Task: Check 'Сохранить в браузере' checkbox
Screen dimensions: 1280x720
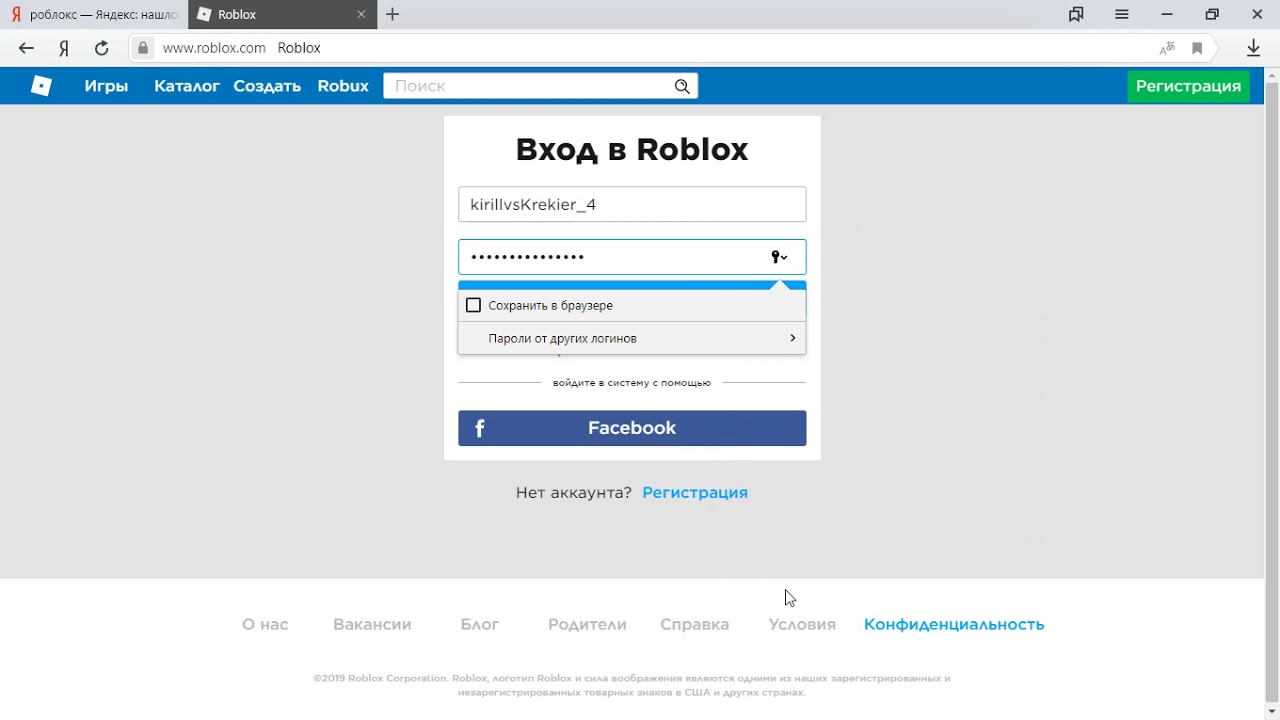Action: [474, 305]
